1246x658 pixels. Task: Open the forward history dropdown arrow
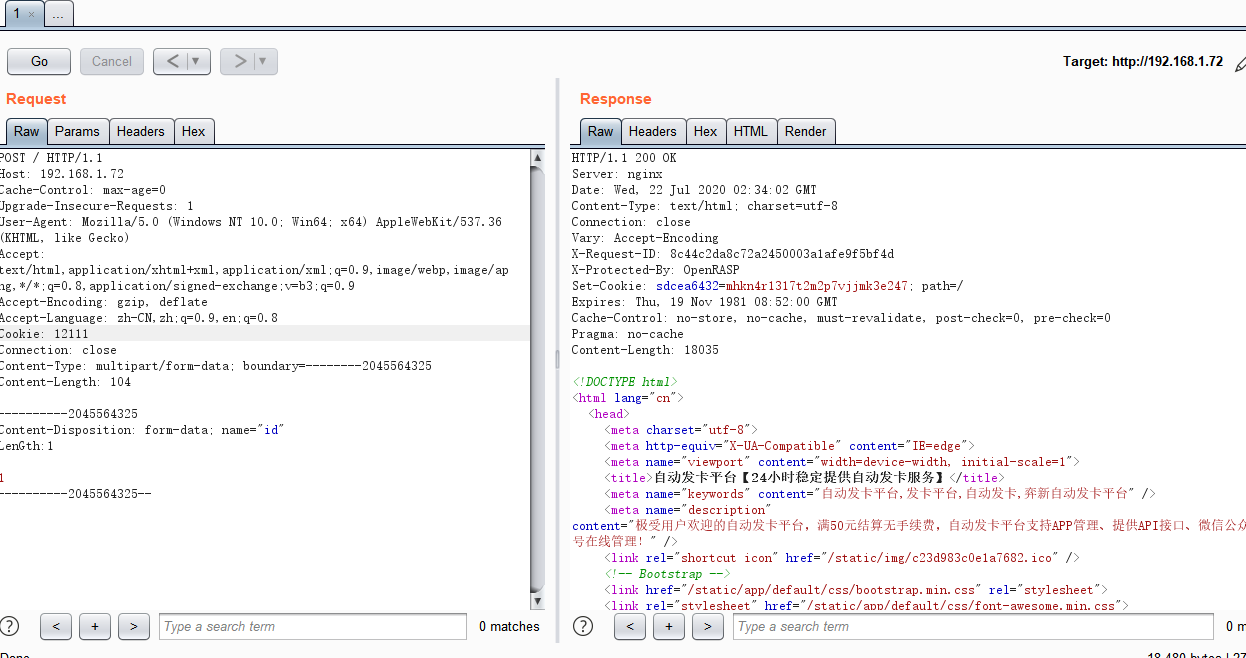click(x=264, y=61)
